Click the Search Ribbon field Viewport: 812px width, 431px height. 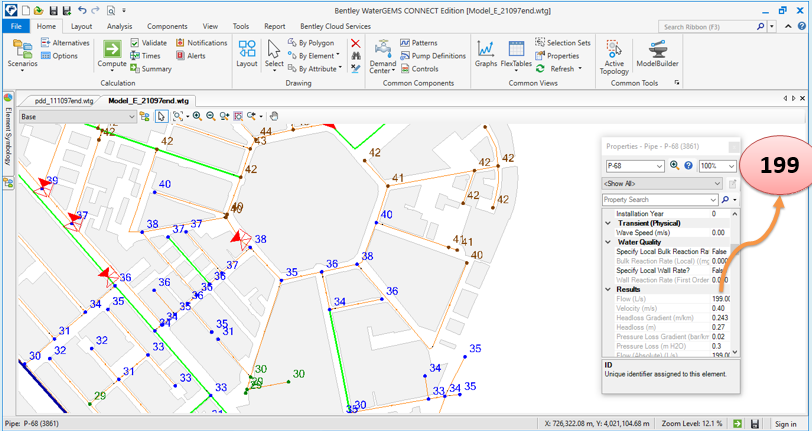708,26
